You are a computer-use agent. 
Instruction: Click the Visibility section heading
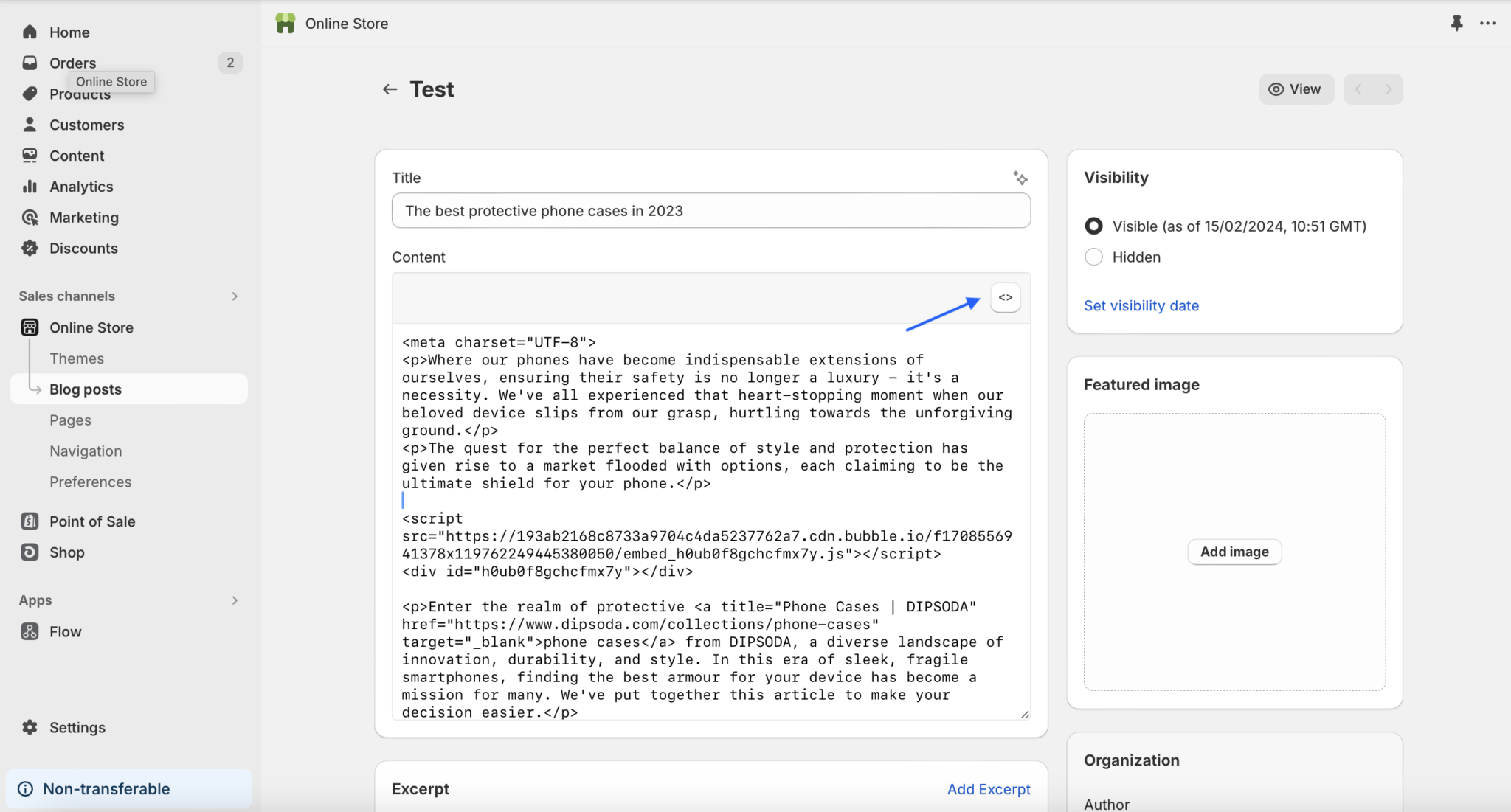[x=1116, y=178]
